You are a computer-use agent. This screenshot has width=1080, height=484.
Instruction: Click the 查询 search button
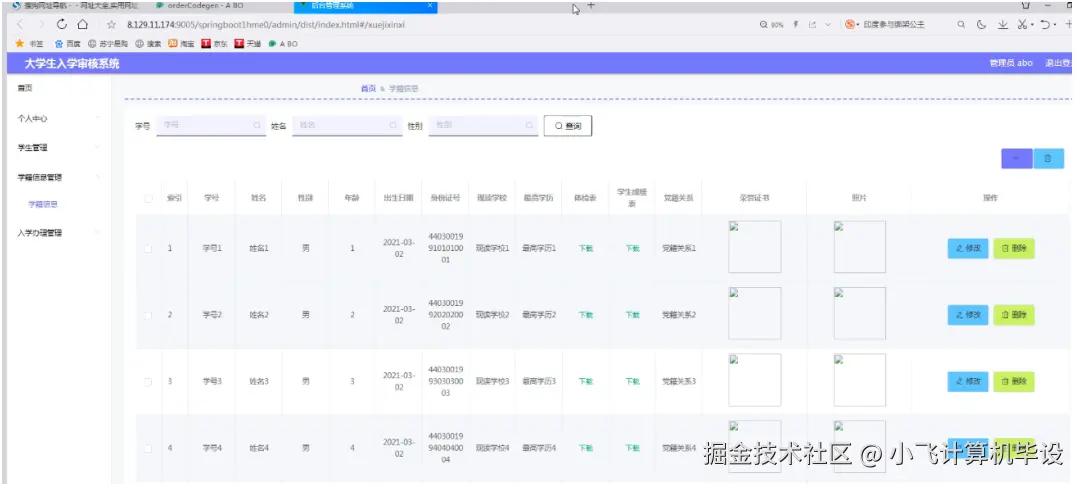[x=568, y=126]
